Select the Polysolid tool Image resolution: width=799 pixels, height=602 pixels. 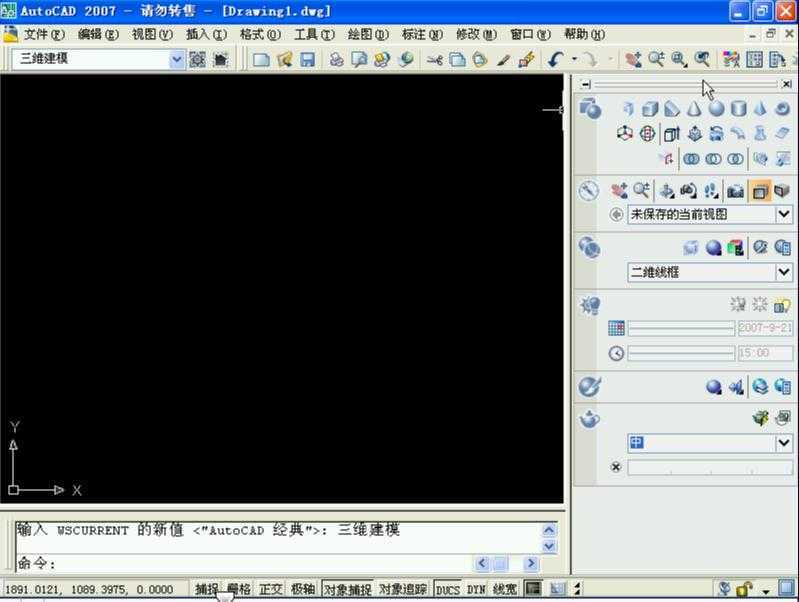[628, 109]
